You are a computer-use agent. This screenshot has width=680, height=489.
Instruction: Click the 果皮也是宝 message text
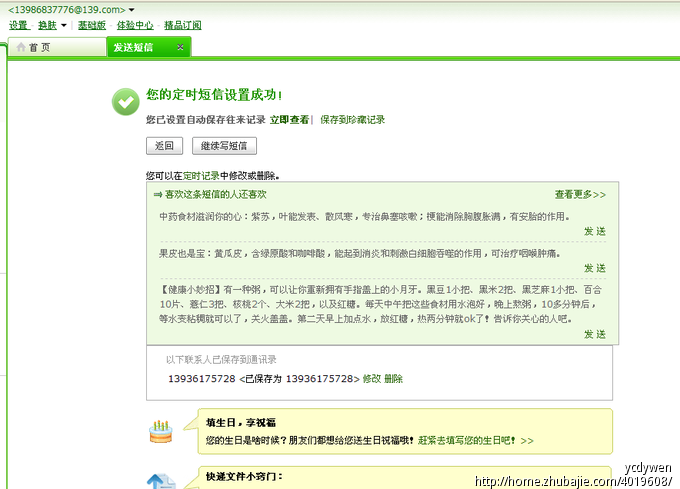360,253
